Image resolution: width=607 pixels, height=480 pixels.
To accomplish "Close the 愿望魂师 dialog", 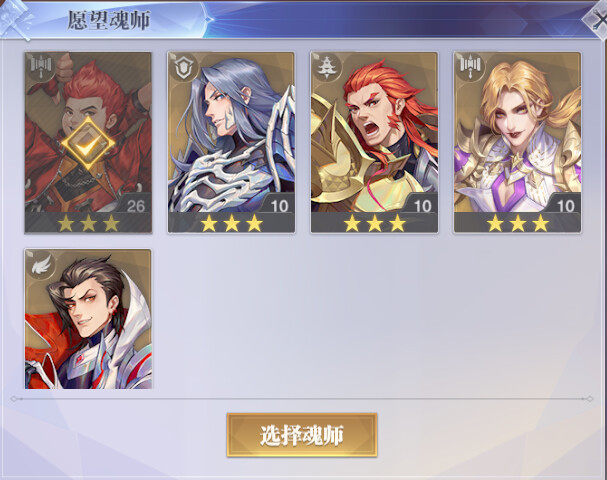I will 598,19.
